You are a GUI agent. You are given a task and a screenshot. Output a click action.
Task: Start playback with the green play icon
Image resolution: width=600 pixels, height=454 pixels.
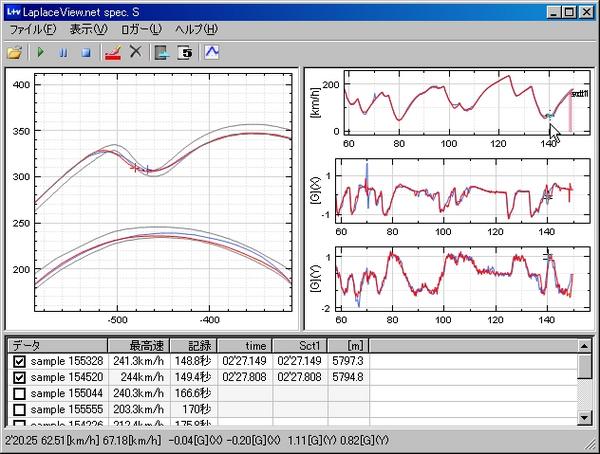(x=41, y=52)
